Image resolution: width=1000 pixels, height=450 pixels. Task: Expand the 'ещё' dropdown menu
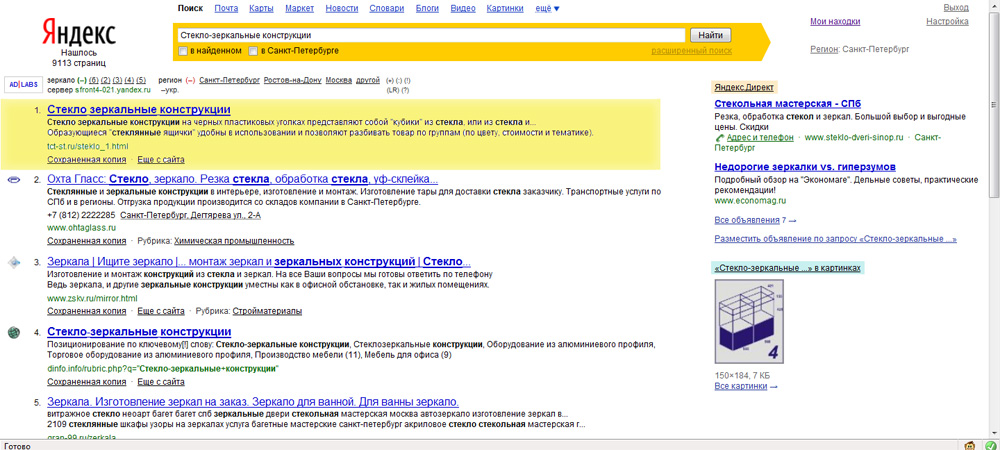click(x=548, y=9)
